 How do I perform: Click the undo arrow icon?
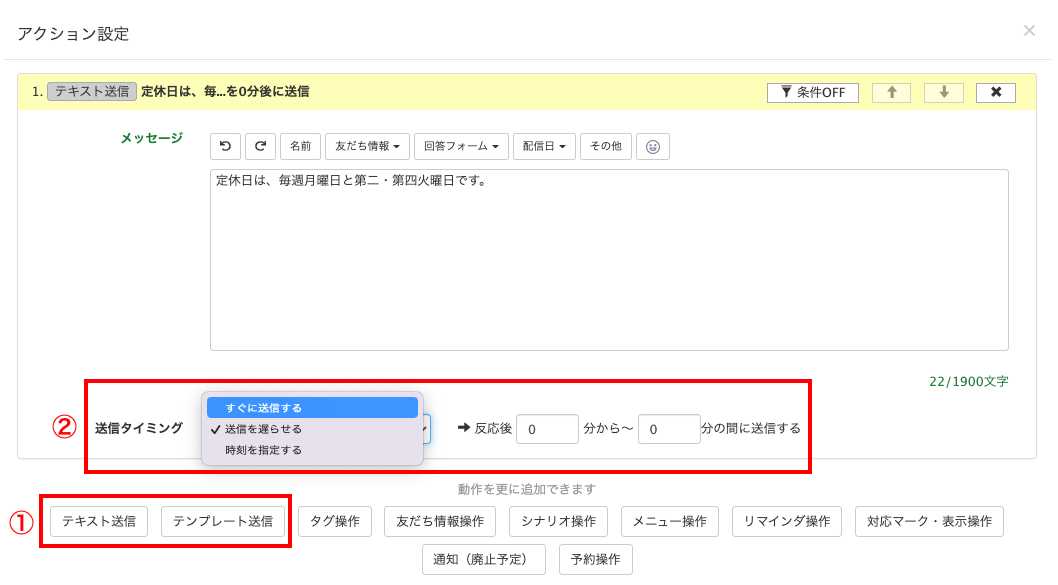(225, 146)
